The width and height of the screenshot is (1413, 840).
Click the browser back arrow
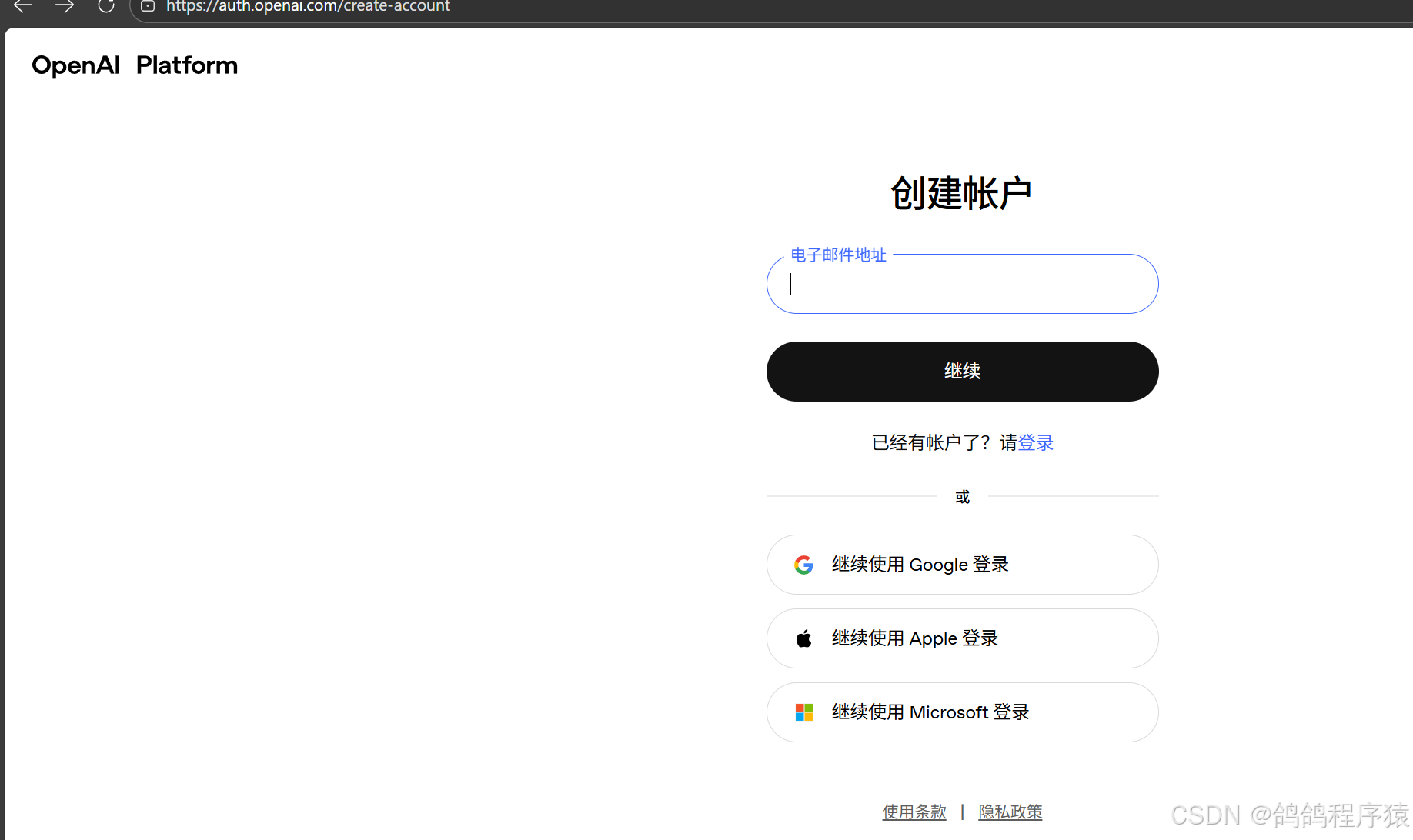click(x=23, y=6)
